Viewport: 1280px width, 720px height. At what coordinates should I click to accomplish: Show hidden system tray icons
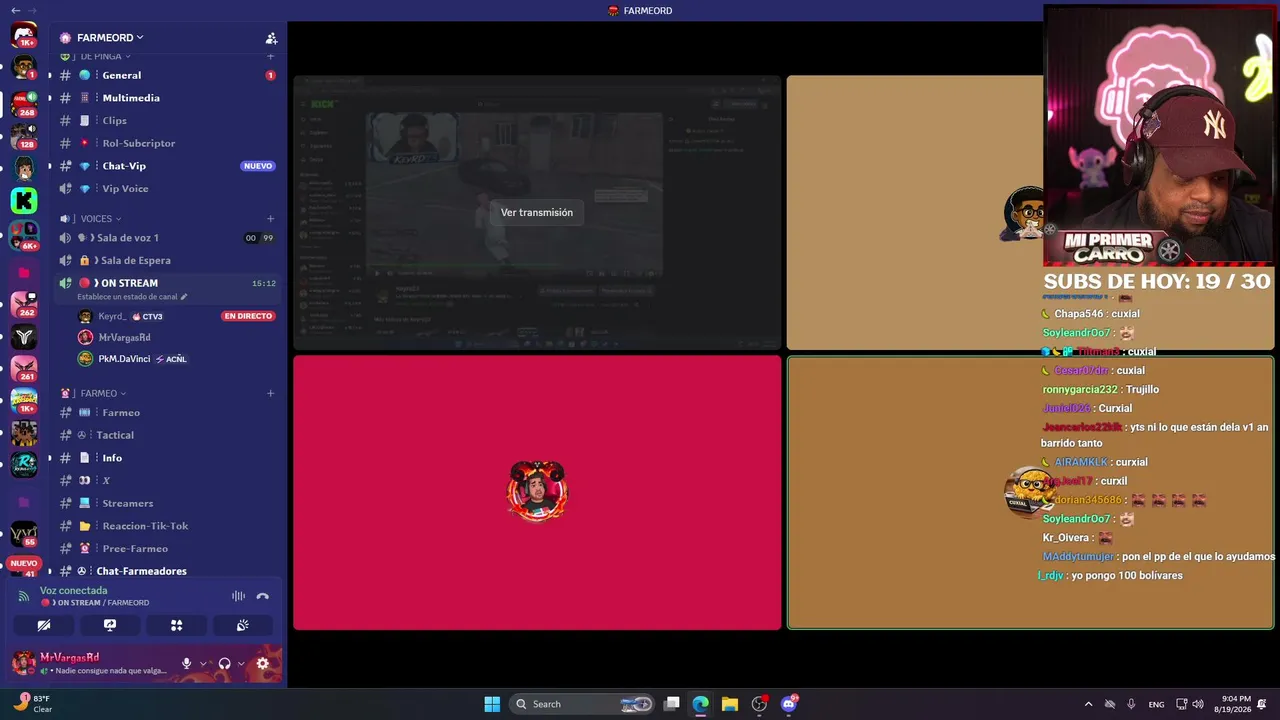pyautogui.click(x=1088, y=704)
